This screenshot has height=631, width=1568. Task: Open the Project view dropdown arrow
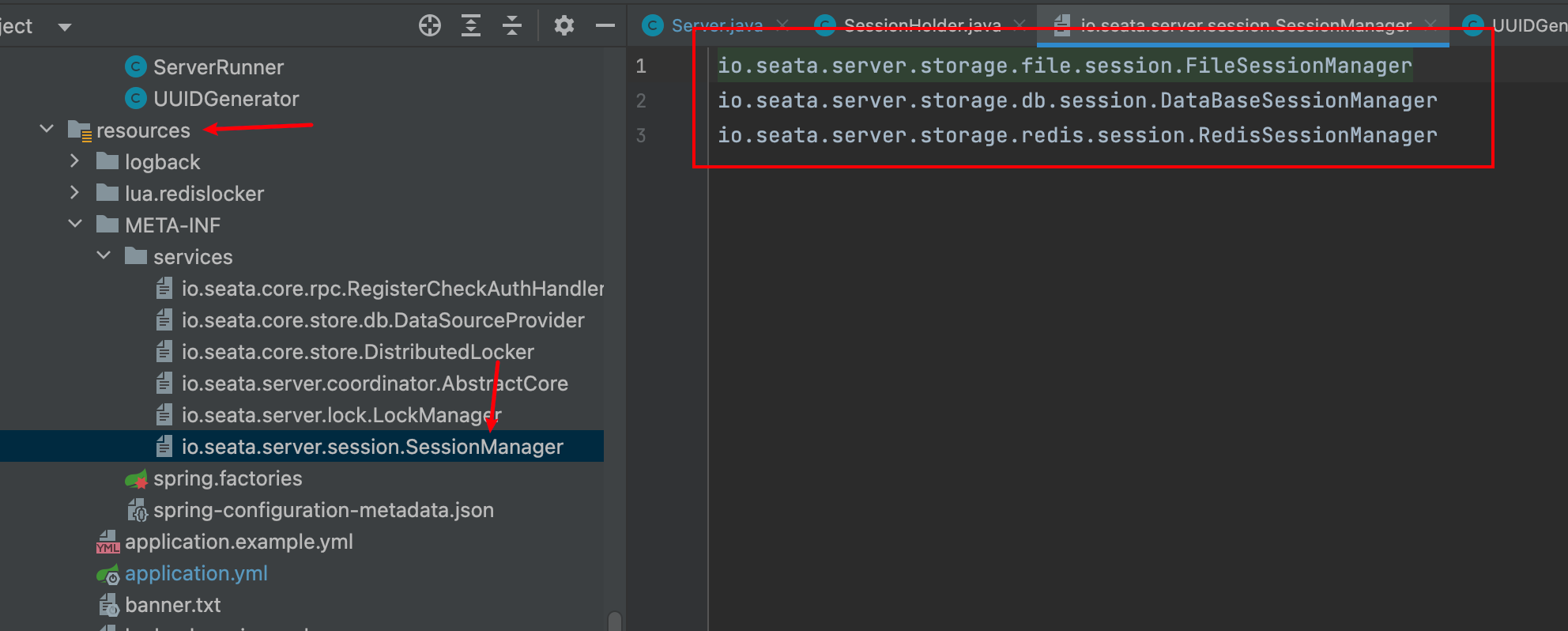point(65,27)
